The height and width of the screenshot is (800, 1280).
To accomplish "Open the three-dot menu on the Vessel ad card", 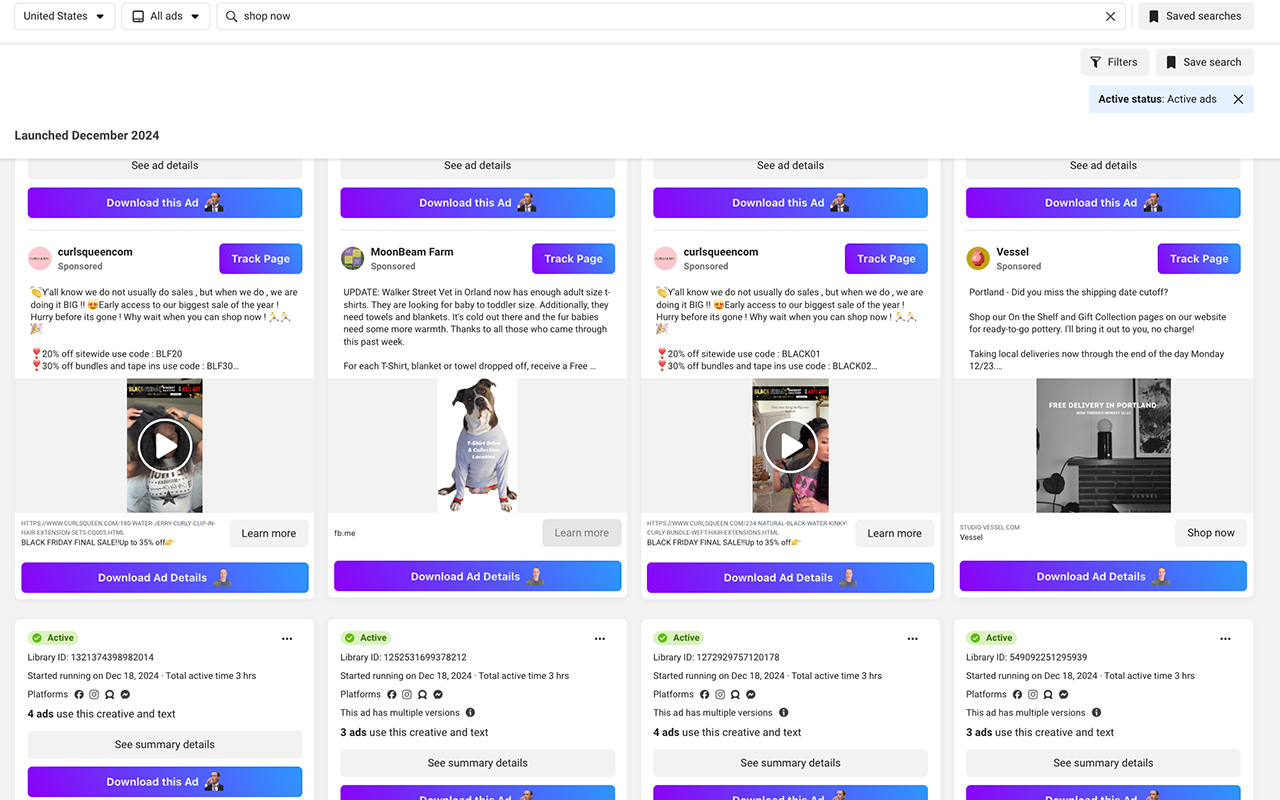I will [x=1225, y=638].
